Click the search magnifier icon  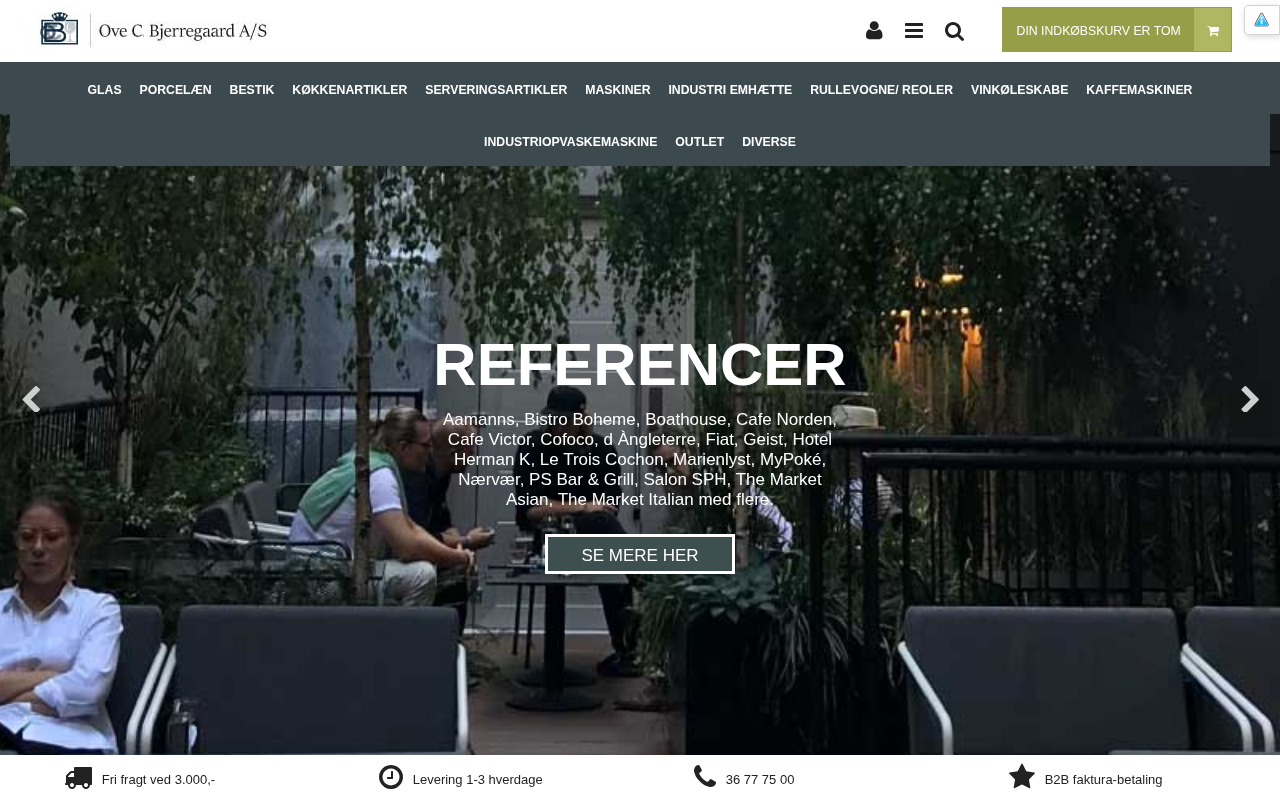[954, 31]
